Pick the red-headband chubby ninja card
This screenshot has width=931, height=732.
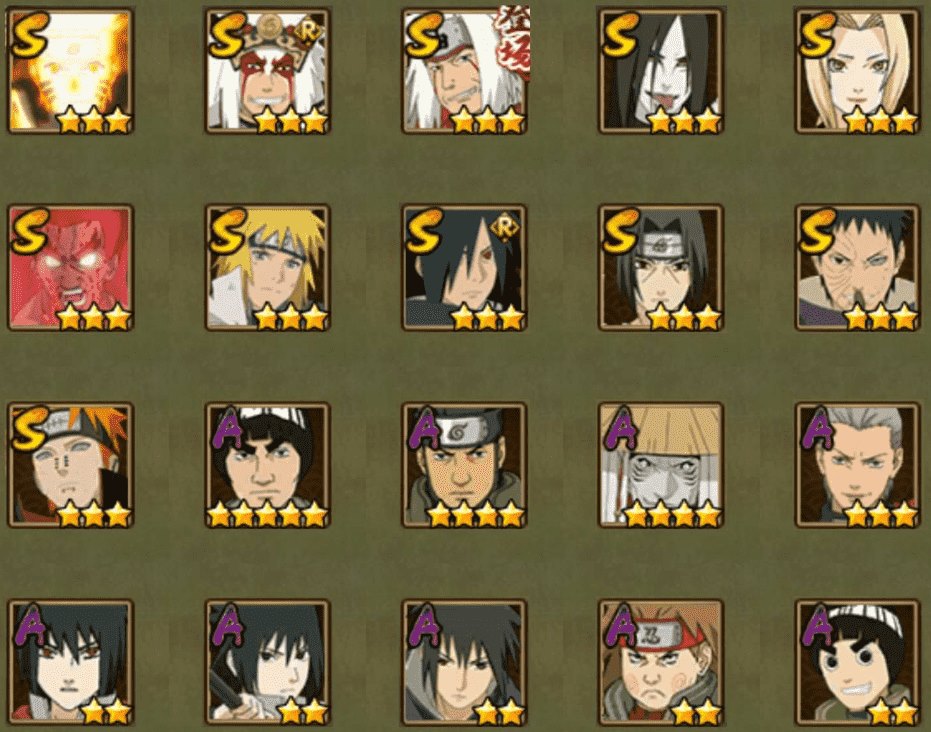[661, 662]
